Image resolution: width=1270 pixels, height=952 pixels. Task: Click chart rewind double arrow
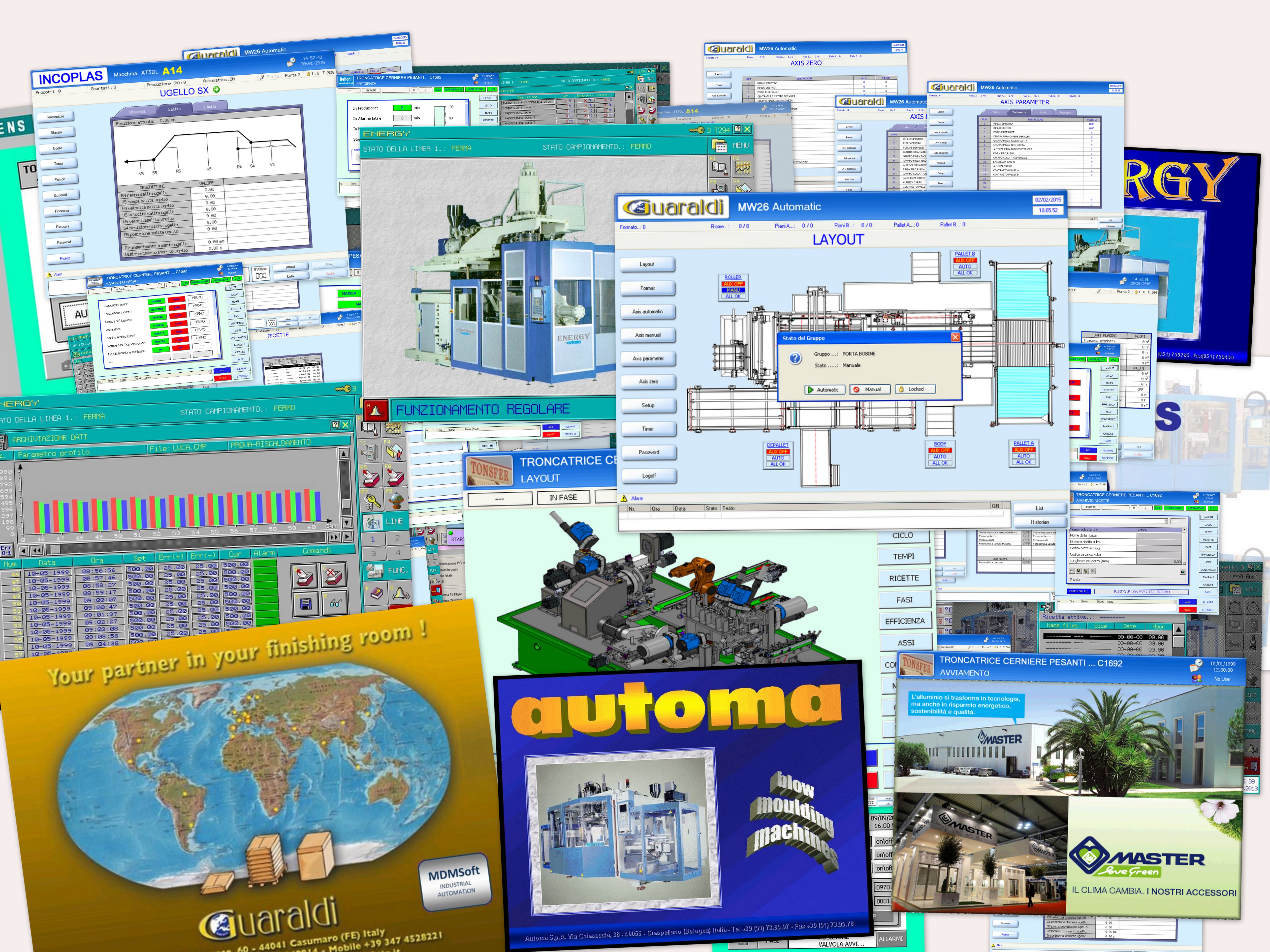pos(36,550)
